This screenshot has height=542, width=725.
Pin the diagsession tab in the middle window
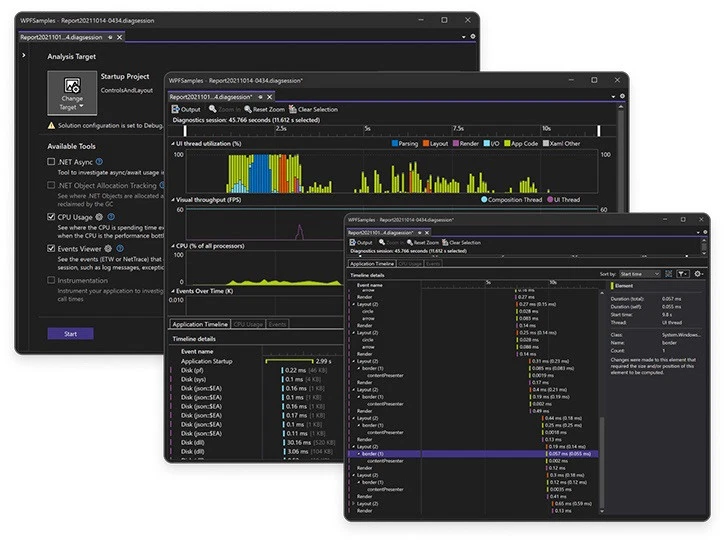coord(260,97)
